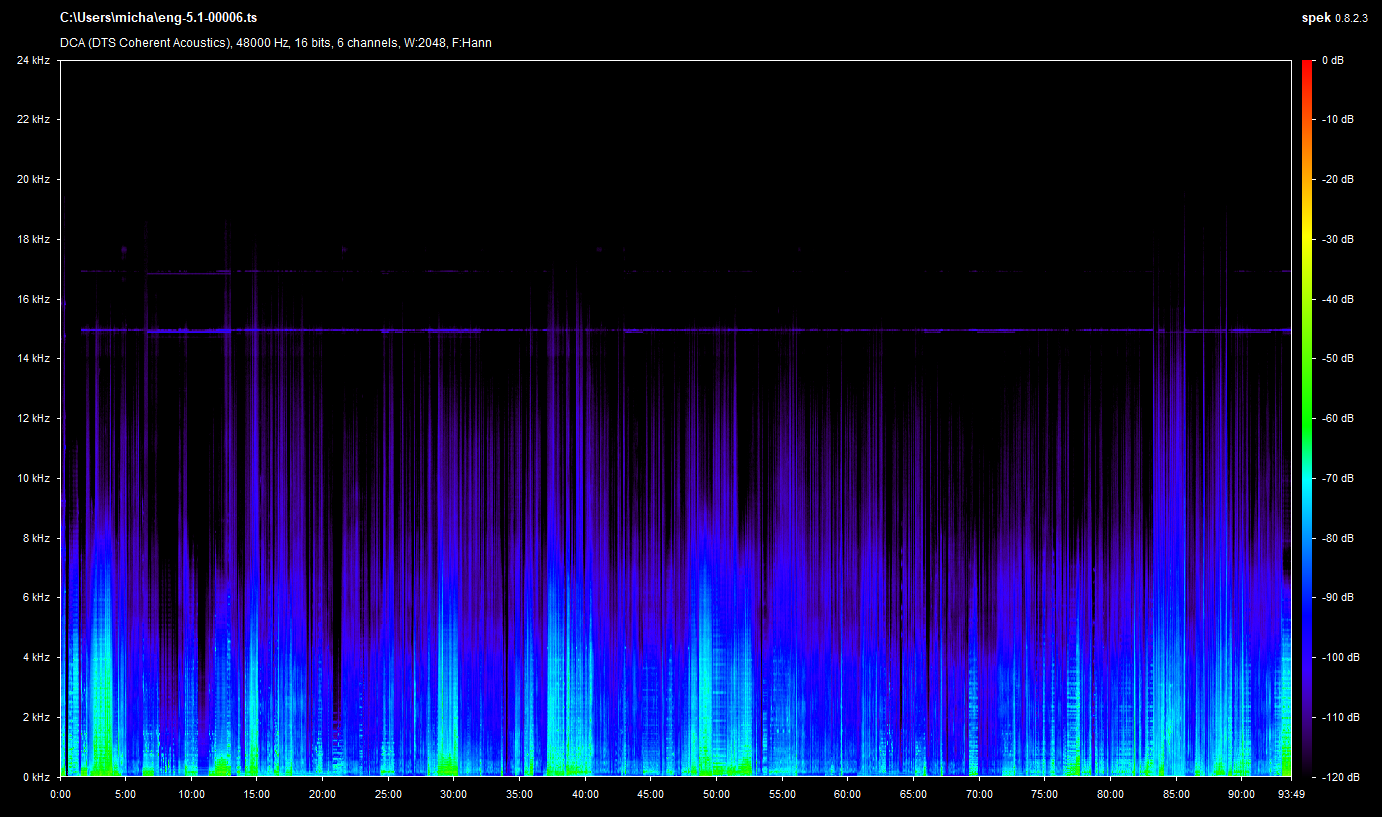1382x817 pixels.
Task: Click the 0 kHz frequency axis label
Action: coord(35,777)
